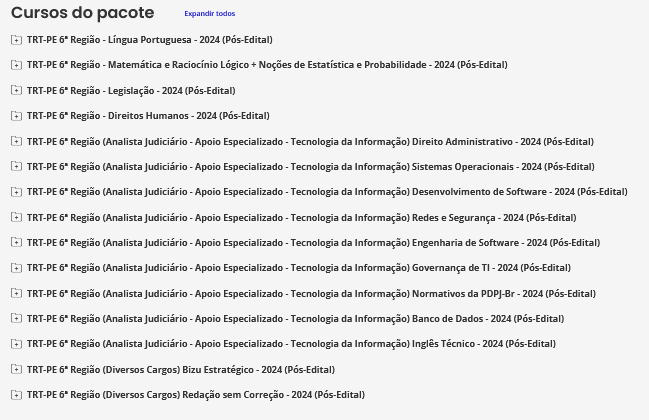Expand the Inglês Técnico course plus icon
Image resolution: width=649 pixels, height=420 pixels.
pyautogui.click(x=16, y=344)
